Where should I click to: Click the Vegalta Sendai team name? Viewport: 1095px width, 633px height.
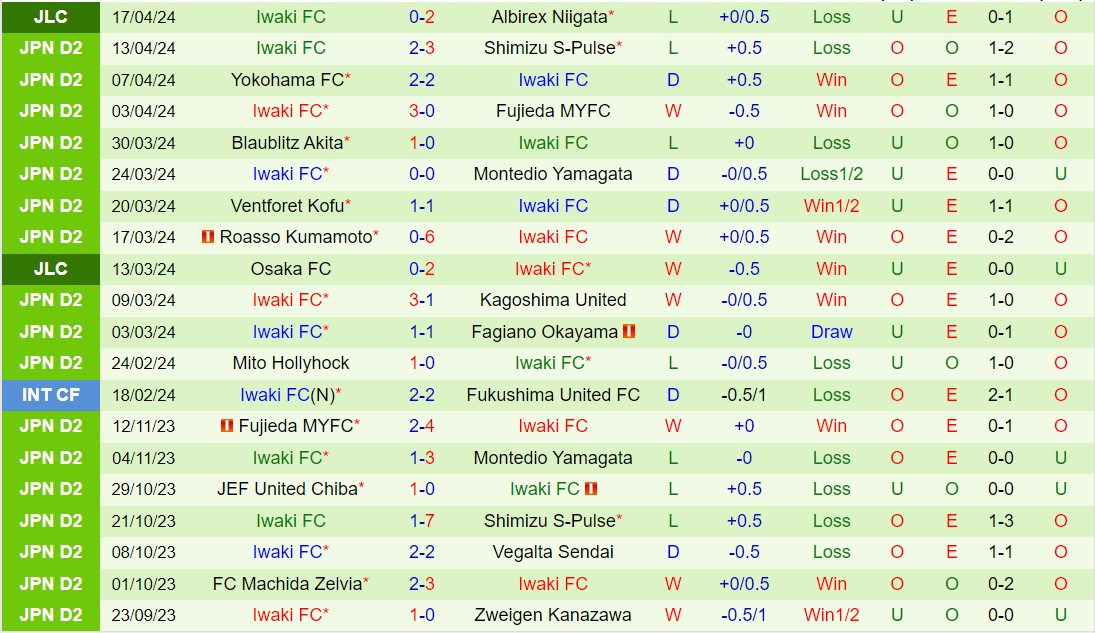(553, 552)
